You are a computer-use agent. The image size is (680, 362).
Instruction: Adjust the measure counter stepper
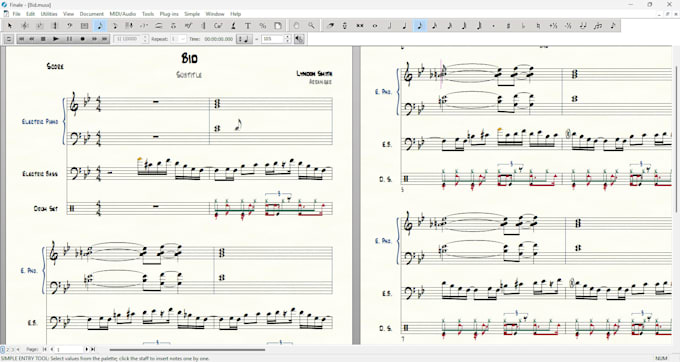(x=145, y=39)
